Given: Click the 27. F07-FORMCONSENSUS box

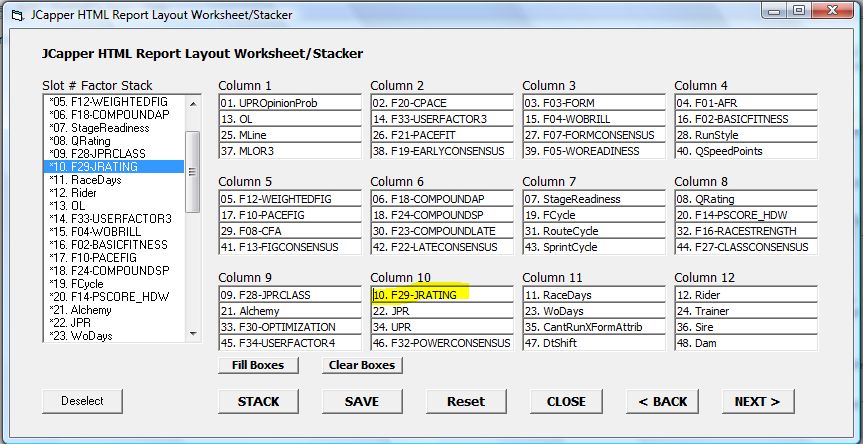Looking at the screenshot, I should (x=593, y=135).
